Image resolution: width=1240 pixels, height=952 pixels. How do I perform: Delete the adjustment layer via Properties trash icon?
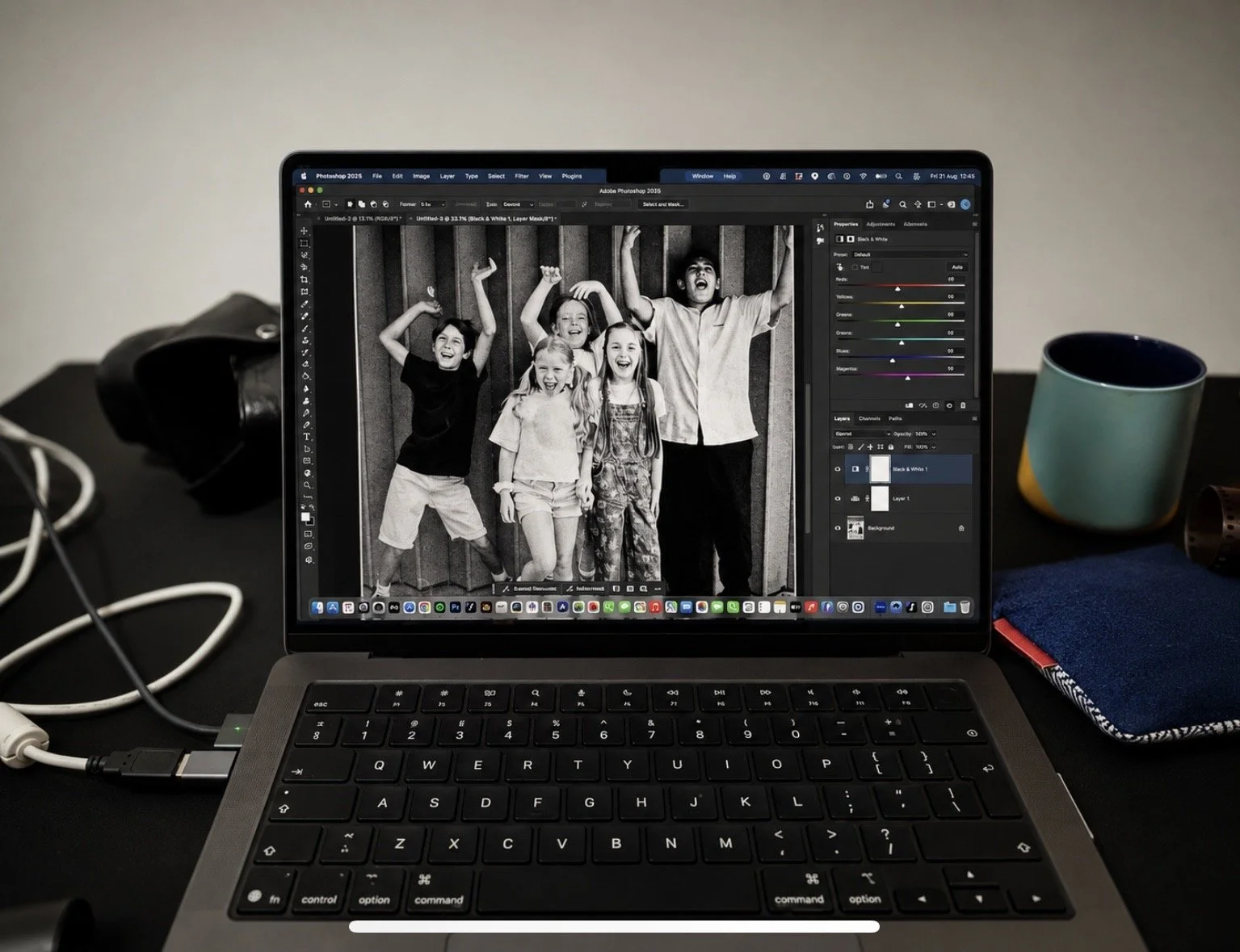click(963, 405)
